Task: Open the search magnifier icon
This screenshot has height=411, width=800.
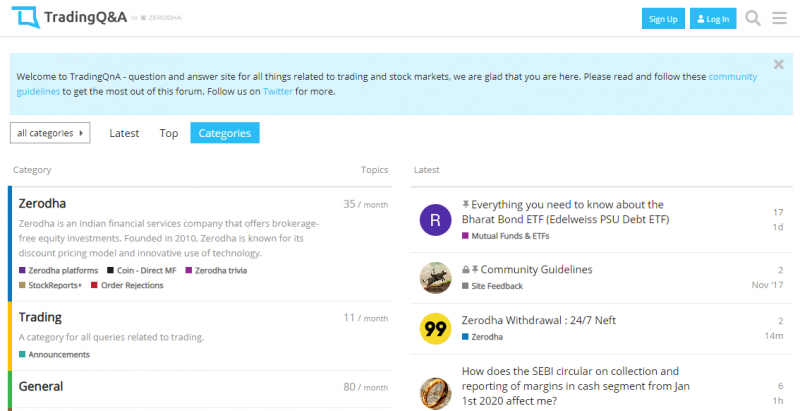Action: pyautogui.click(x=753, y=18)
